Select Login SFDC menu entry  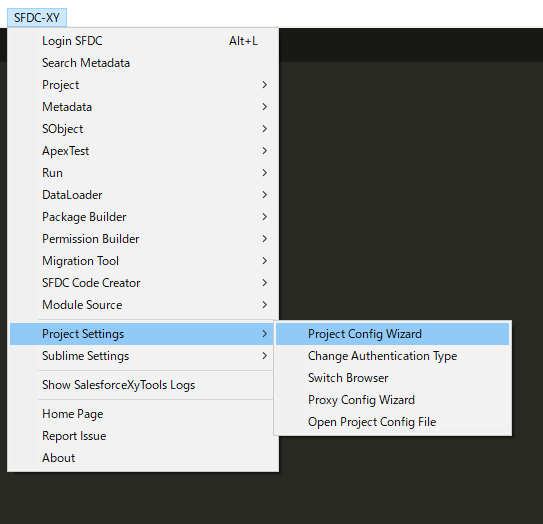pyautogui.click(x=143, y=41)
